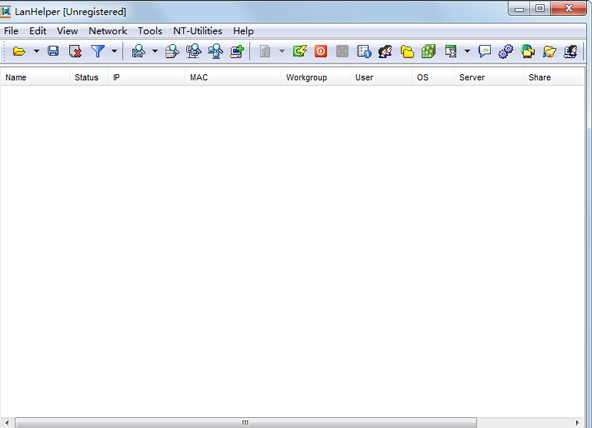Sort by the MAC column header

(x=233, y=77)
